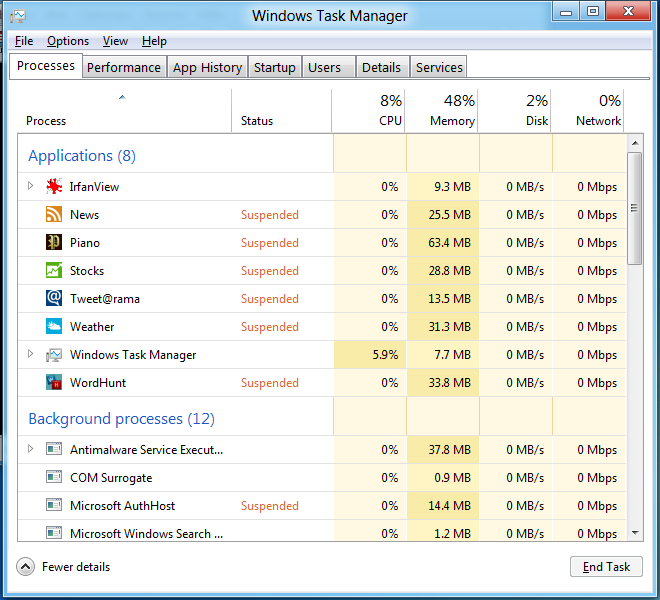Click the Microsoft Windows Search process icon
This screenshot has width=660, height=600.
click(x=54, y=533)
